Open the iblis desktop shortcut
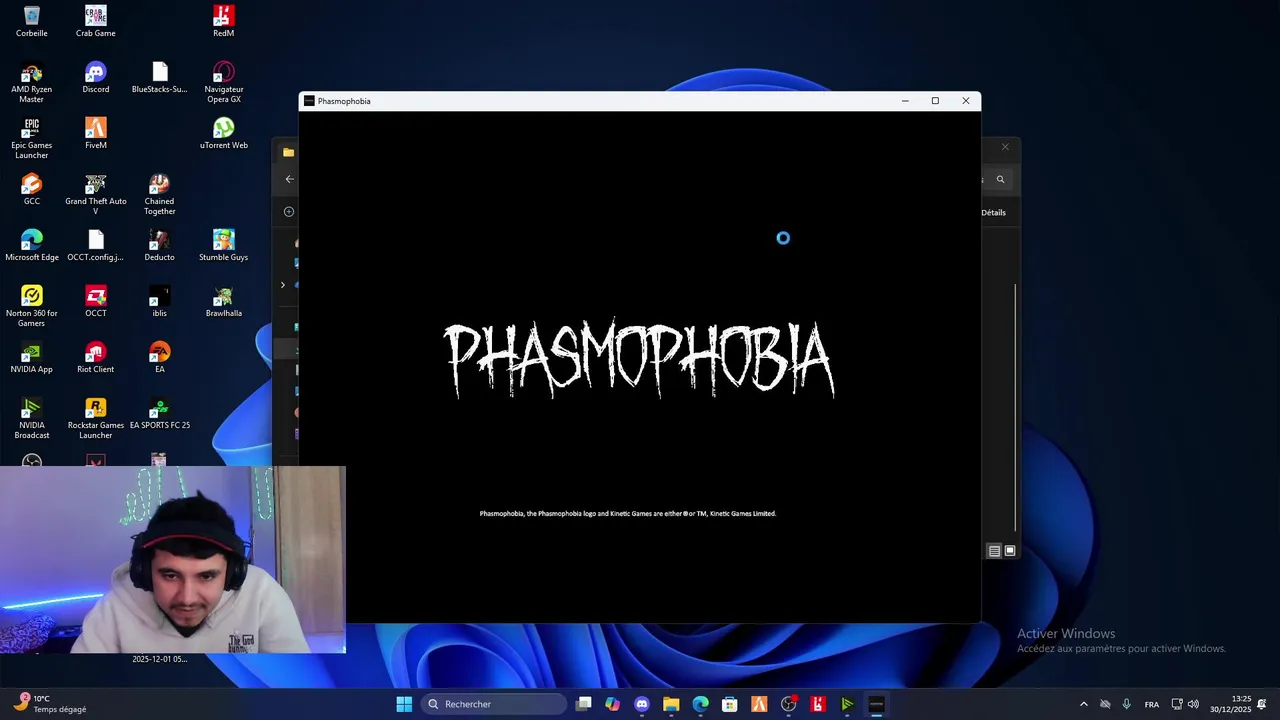Image resolution: width=1280 pixels, height=720 pixels. point(159,301)
